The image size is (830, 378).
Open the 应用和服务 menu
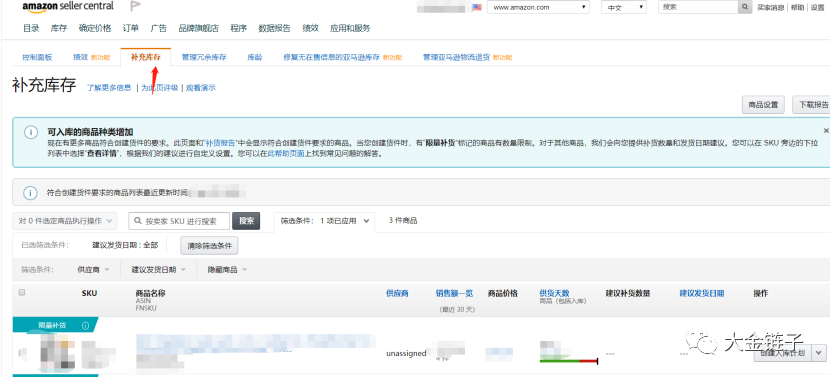[x=350, y=29]
